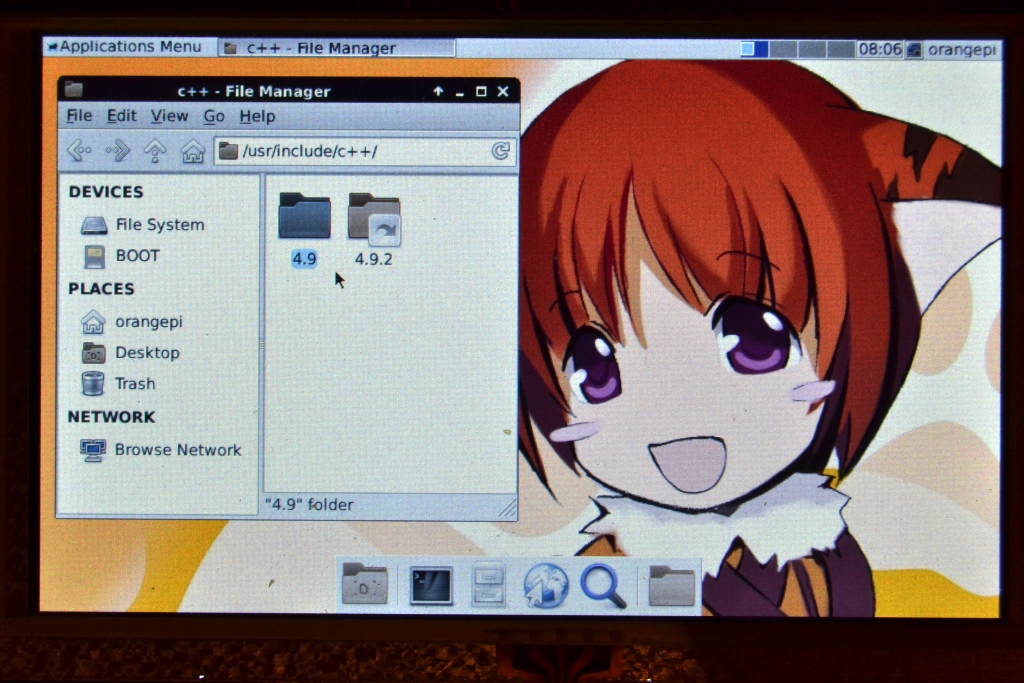Image resolution: width=1024 pixels, height=683 pixels.
Task: Open Trash in Places sidebar
Action: point(119,383)
